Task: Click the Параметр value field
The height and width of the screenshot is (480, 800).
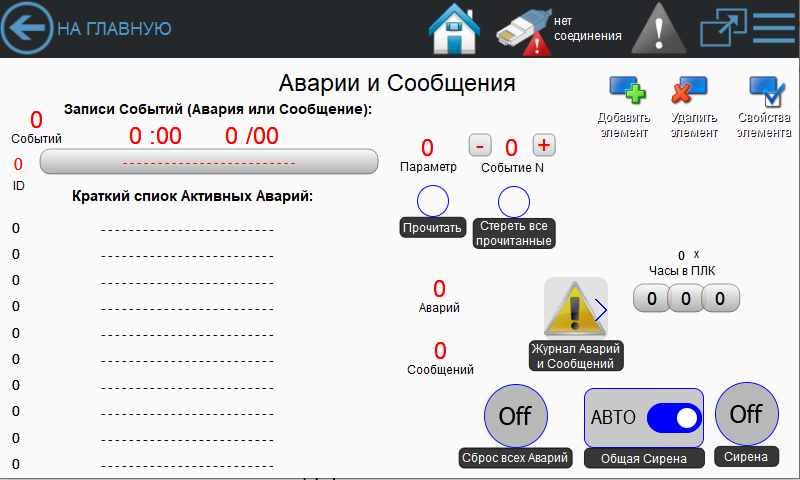Action: pyautogui.click(x=427, y=148)
